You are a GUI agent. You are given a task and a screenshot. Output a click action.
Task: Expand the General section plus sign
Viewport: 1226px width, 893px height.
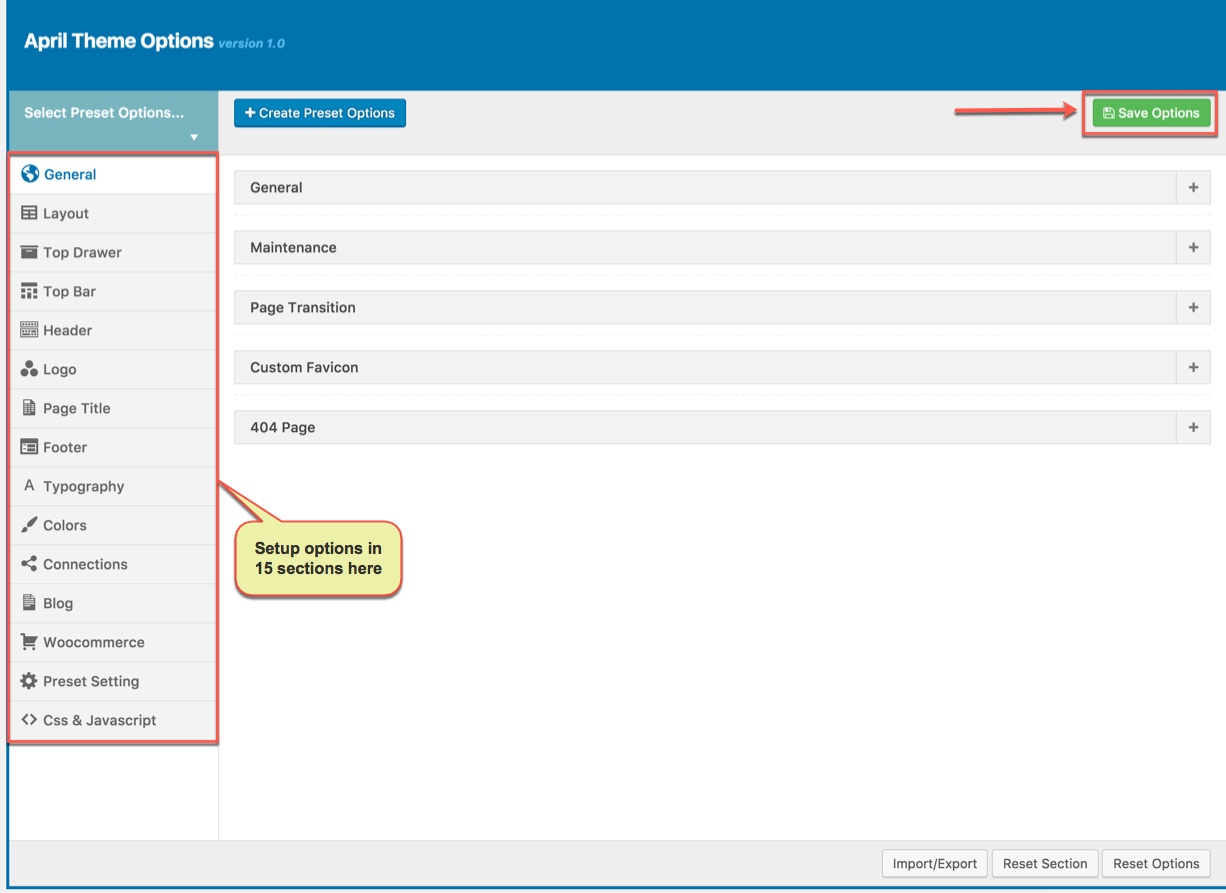click(1193, 187)
